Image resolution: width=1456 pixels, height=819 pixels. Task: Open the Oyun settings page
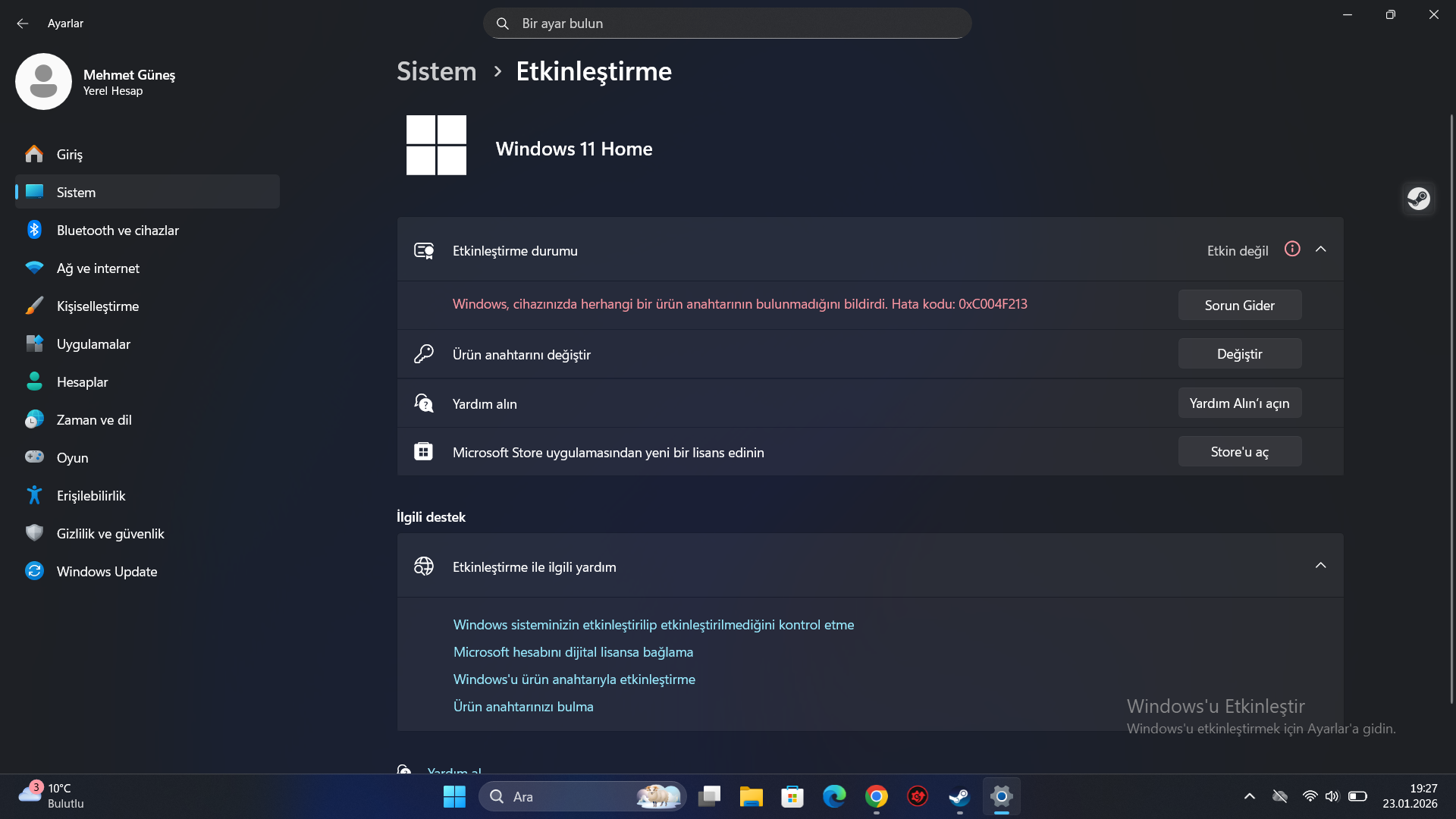click(x=147, y=457)
